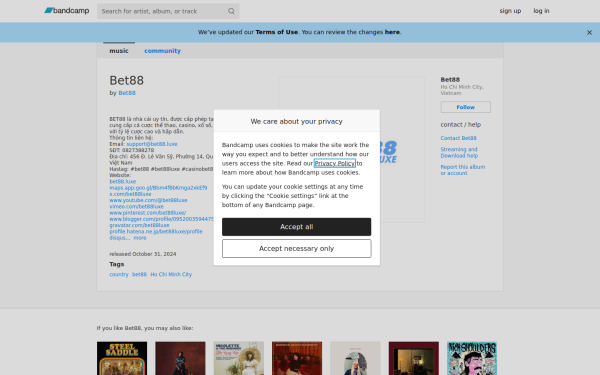Click the Accept all cookies button
Image resolution: width=600 pixels, height=375 pixels.
[x=296, y=227]
